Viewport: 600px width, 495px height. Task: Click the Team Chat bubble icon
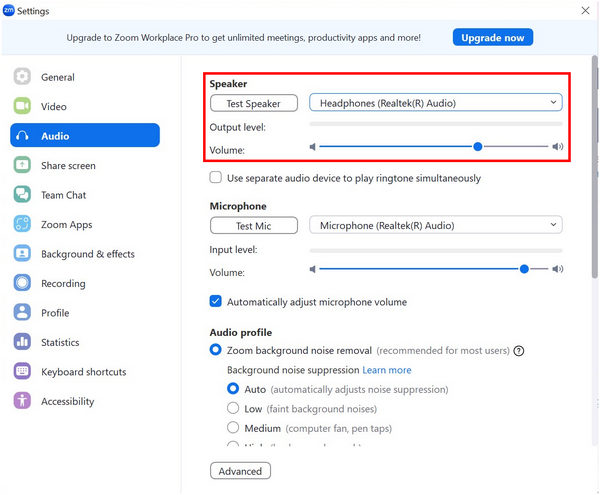tap(22, 194)
